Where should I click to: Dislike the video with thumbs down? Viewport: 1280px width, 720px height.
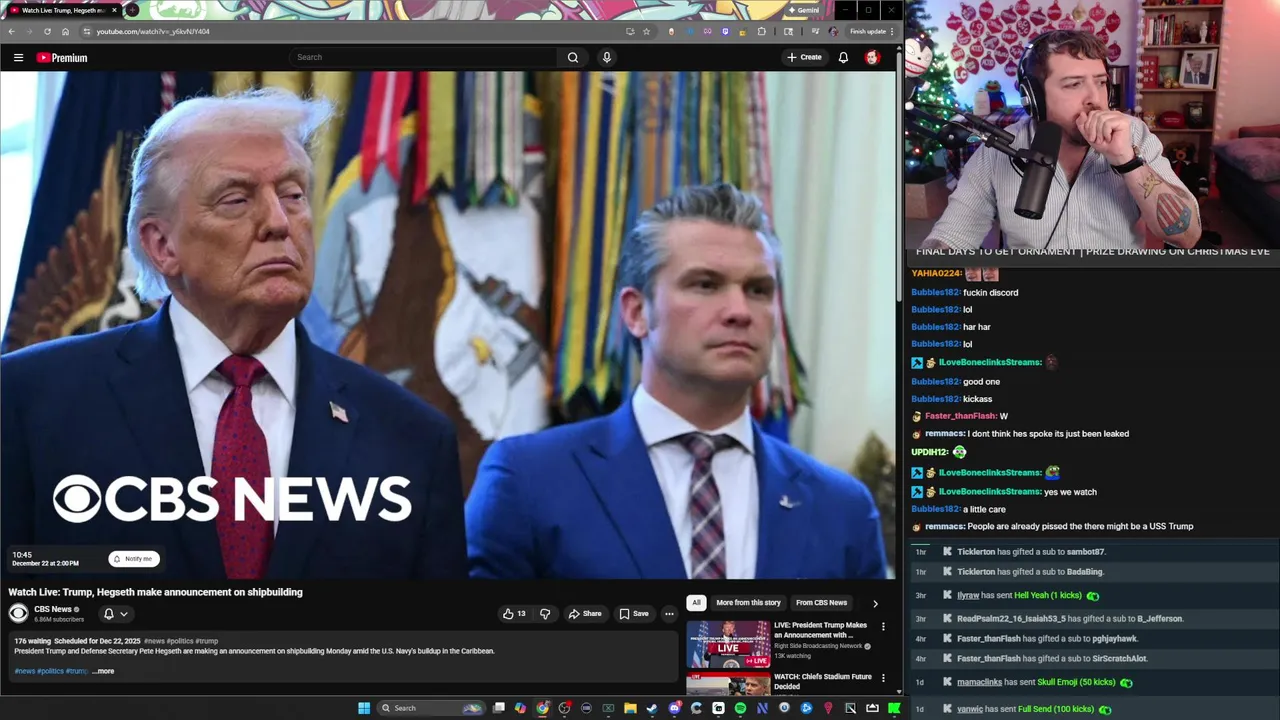pos(545,613)
